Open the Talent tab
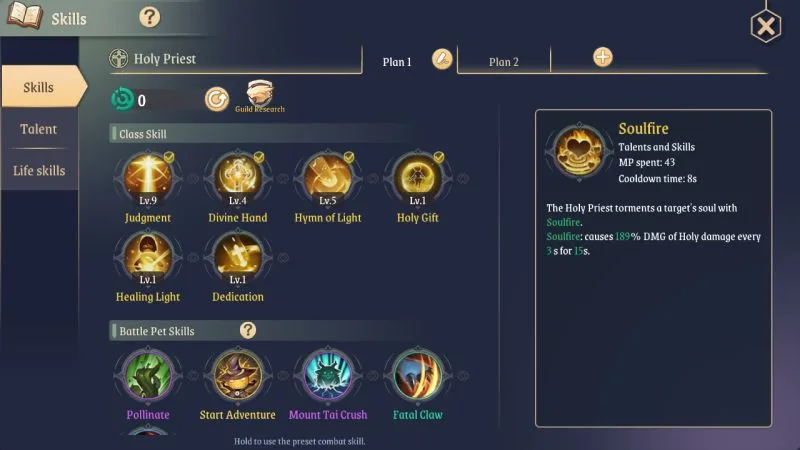 39,129
